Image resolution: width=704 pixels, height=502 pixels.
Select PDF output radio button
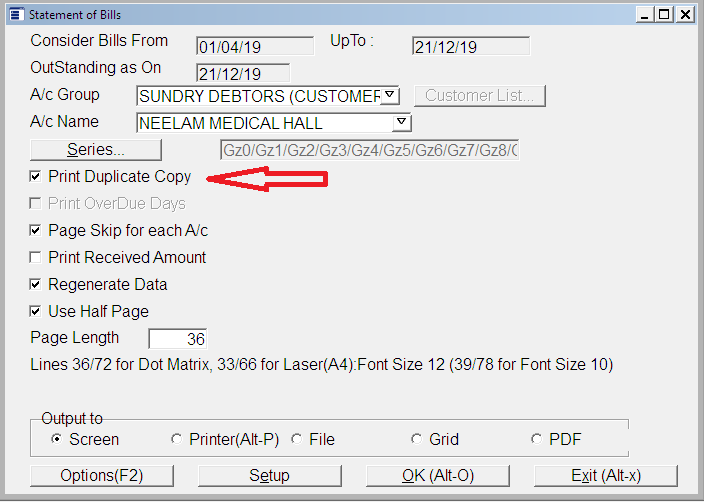click(536, 439)
